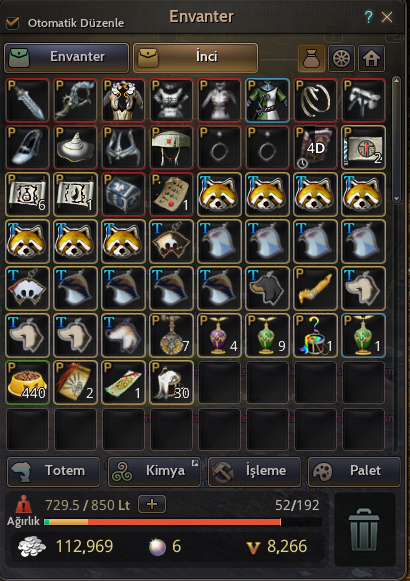Click the trash can delete icon
Viewport: 410px width, 581px height.
pos(364,529)
